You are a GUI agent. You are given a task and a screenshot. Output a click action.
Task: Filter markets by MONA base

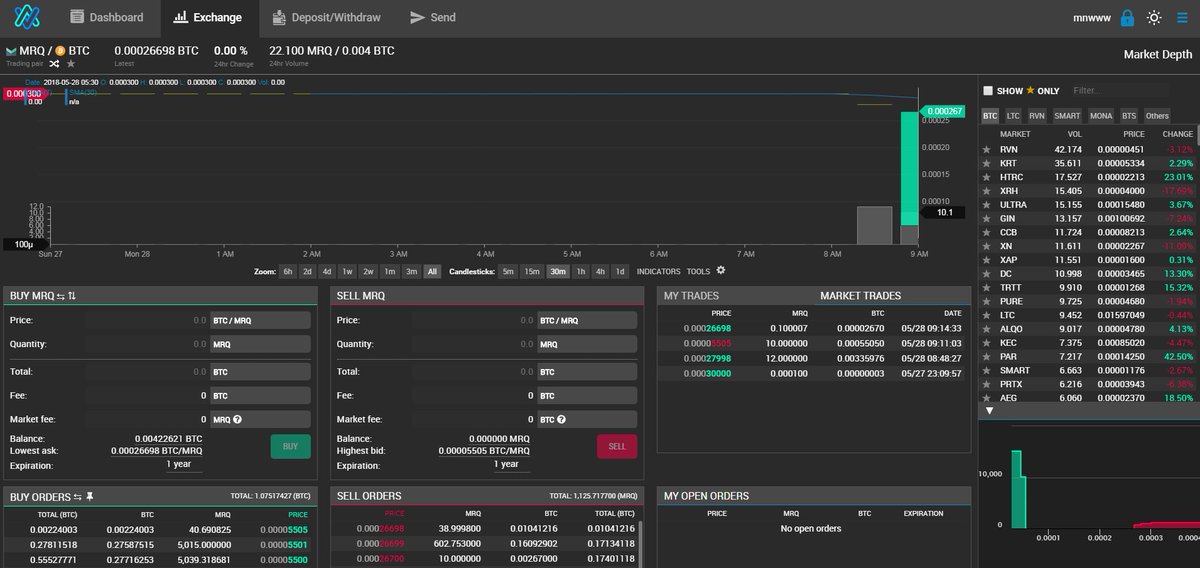tap(1101, 116)
